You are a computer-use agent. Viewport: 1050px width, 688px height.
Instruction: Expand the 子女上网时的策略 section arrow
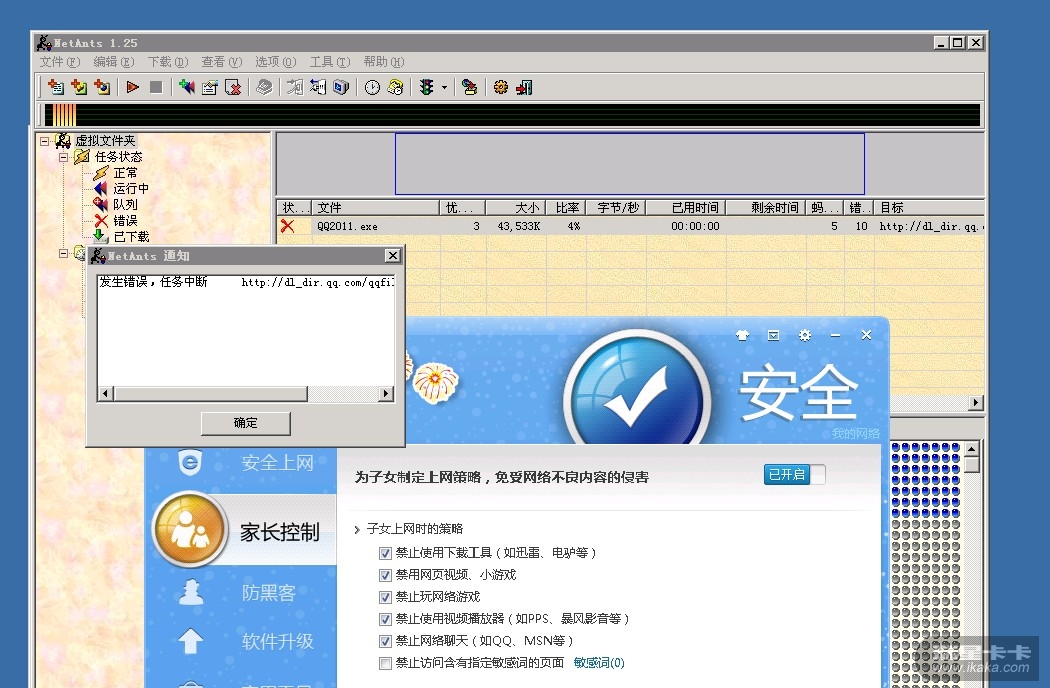pyautogui.click(x=357, y=530)
